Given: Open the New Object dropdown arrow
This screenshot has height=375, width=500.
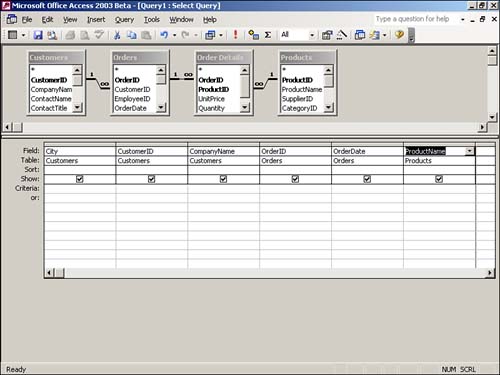Looking at the screenshot, I should coord(384,35).
